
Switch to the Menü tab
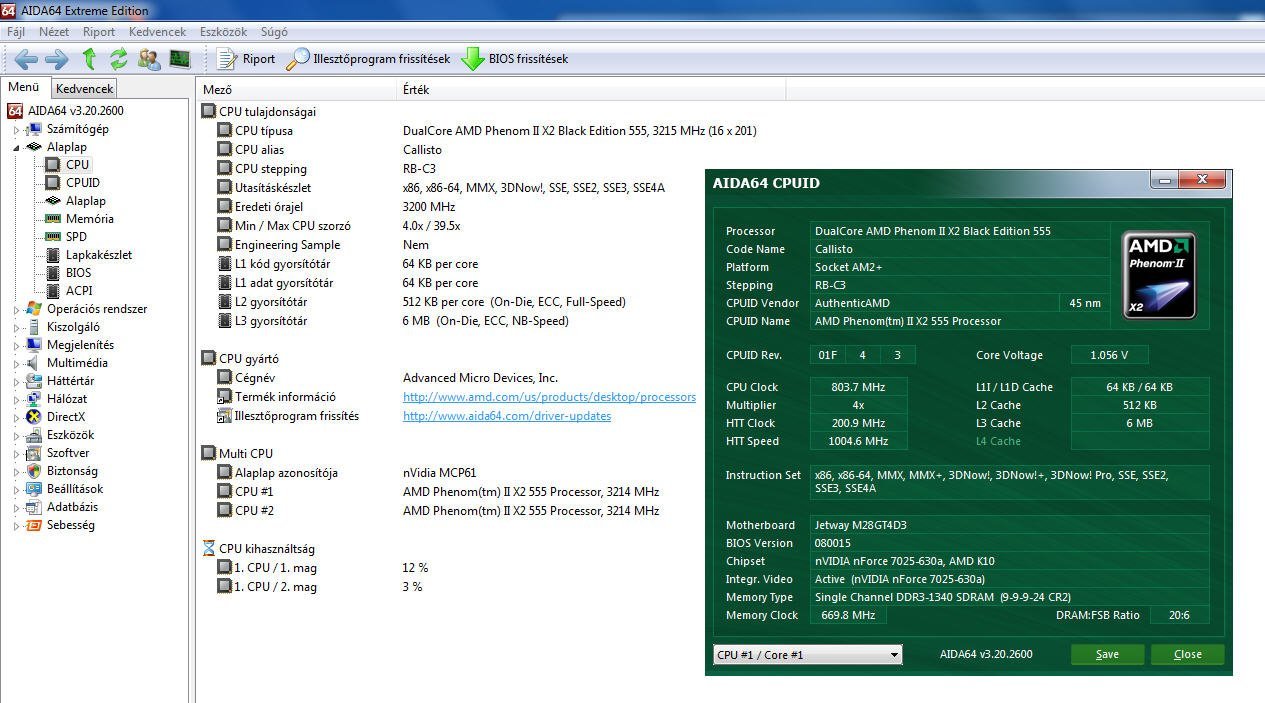tap(24, 87)
